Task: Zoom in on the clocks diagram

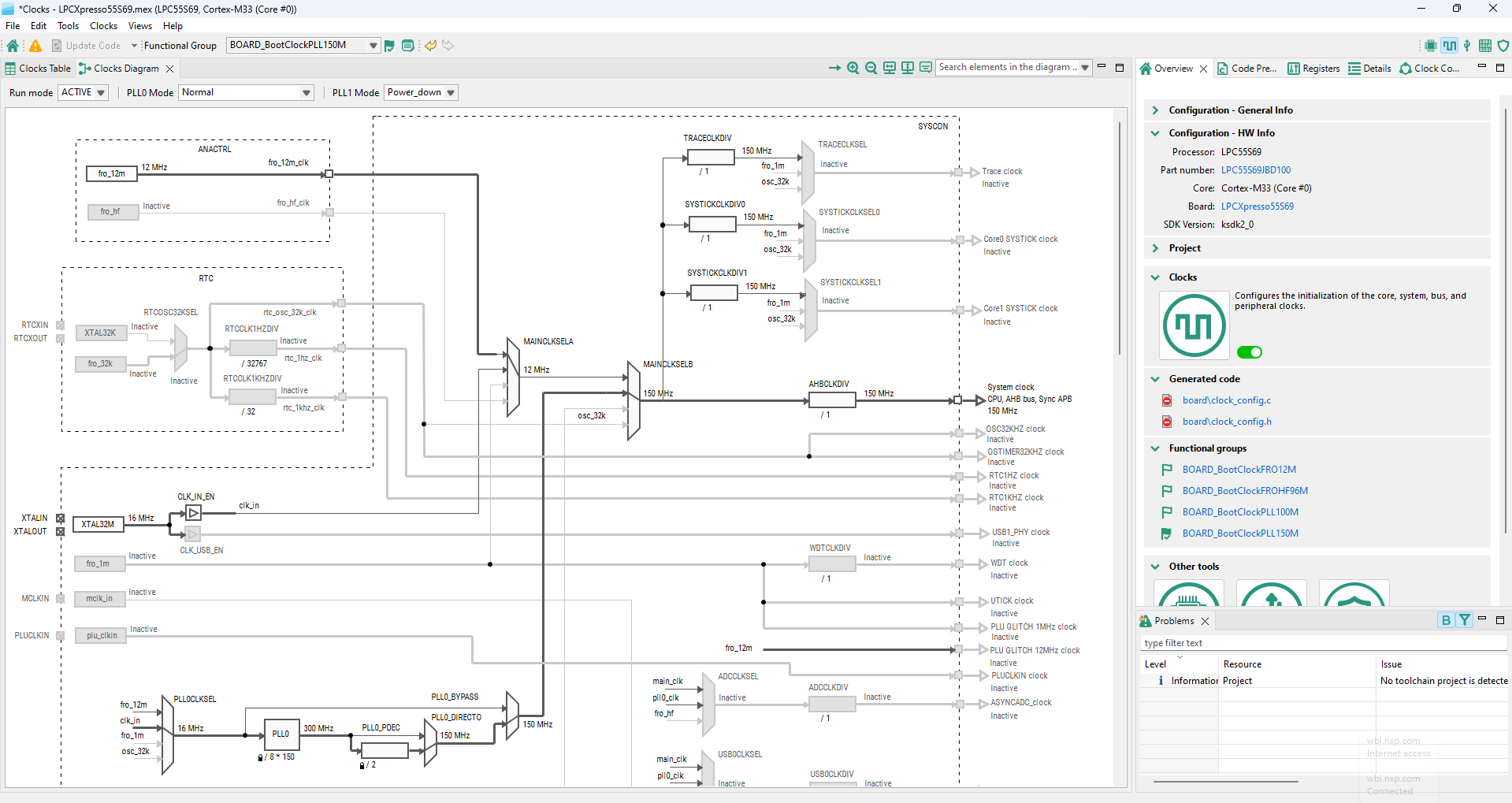Action: (853, 68)
